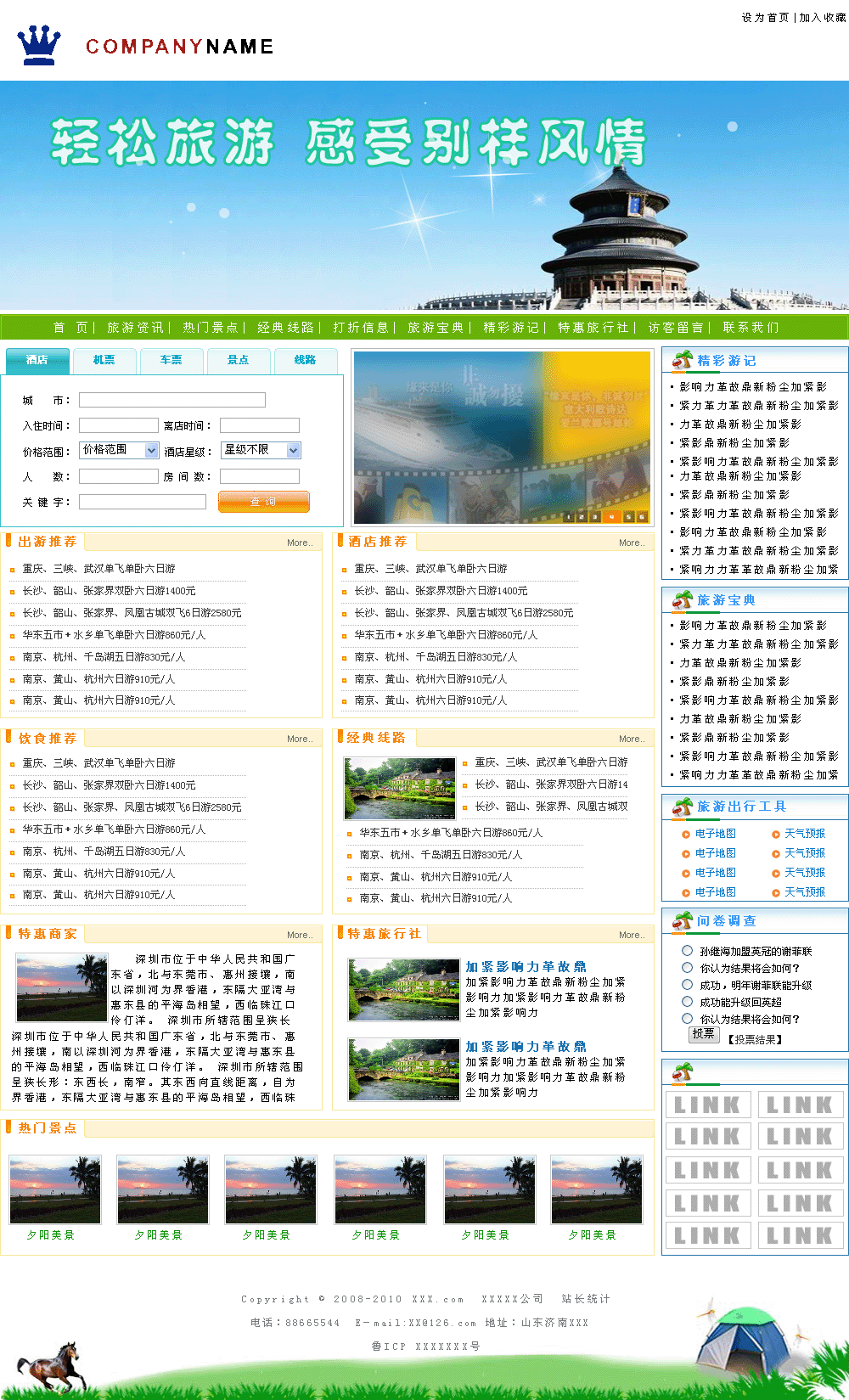Click into the 城市 input field
Viewport: 849px width, 1400px height.
coord(171,400)
